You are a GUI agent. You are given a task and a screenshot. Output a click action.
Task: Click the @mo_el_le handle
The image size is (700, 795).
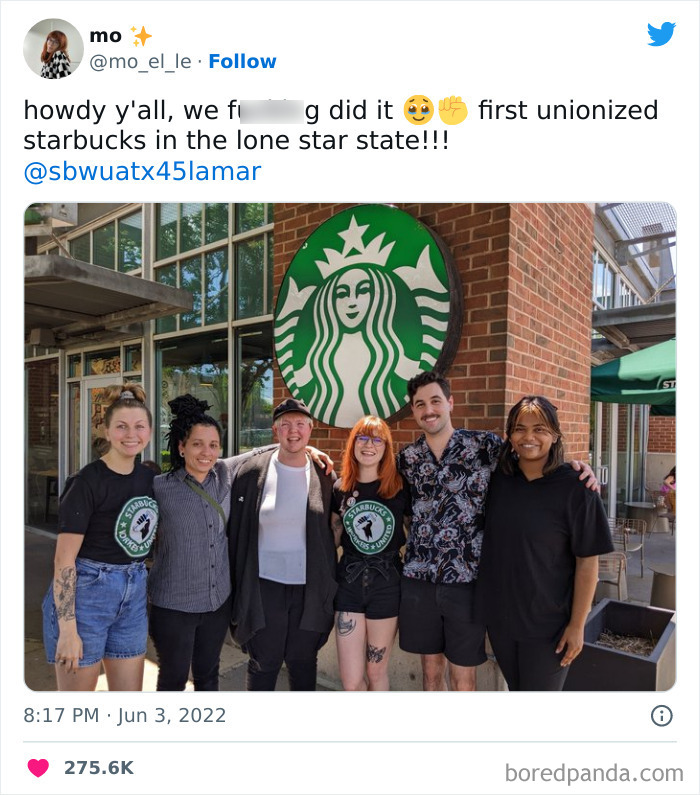click(x=141, y=62)
